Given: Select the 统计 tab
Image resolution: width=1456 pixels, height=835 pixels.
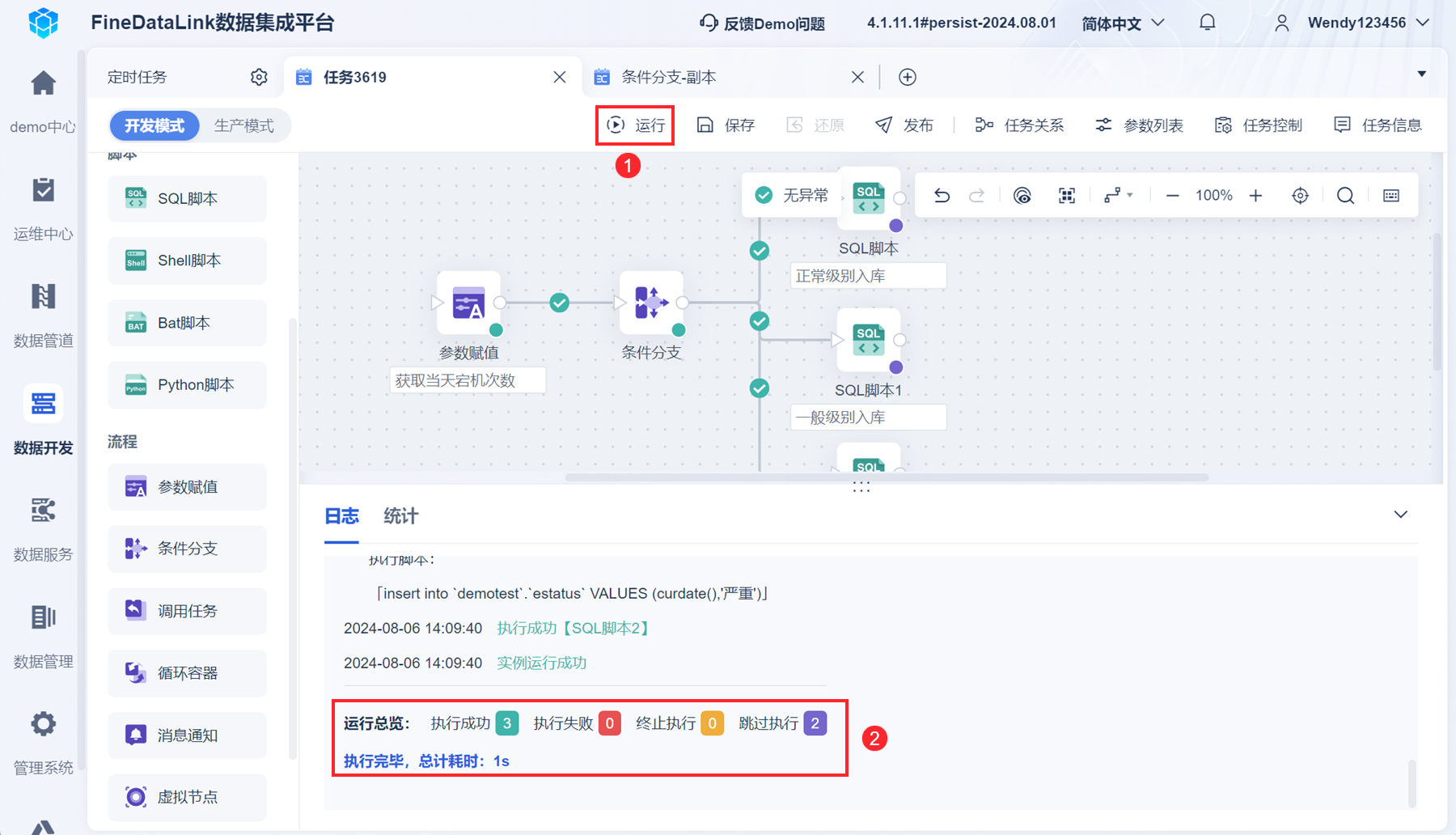Looking at the screenshot, I should point(400,516).
